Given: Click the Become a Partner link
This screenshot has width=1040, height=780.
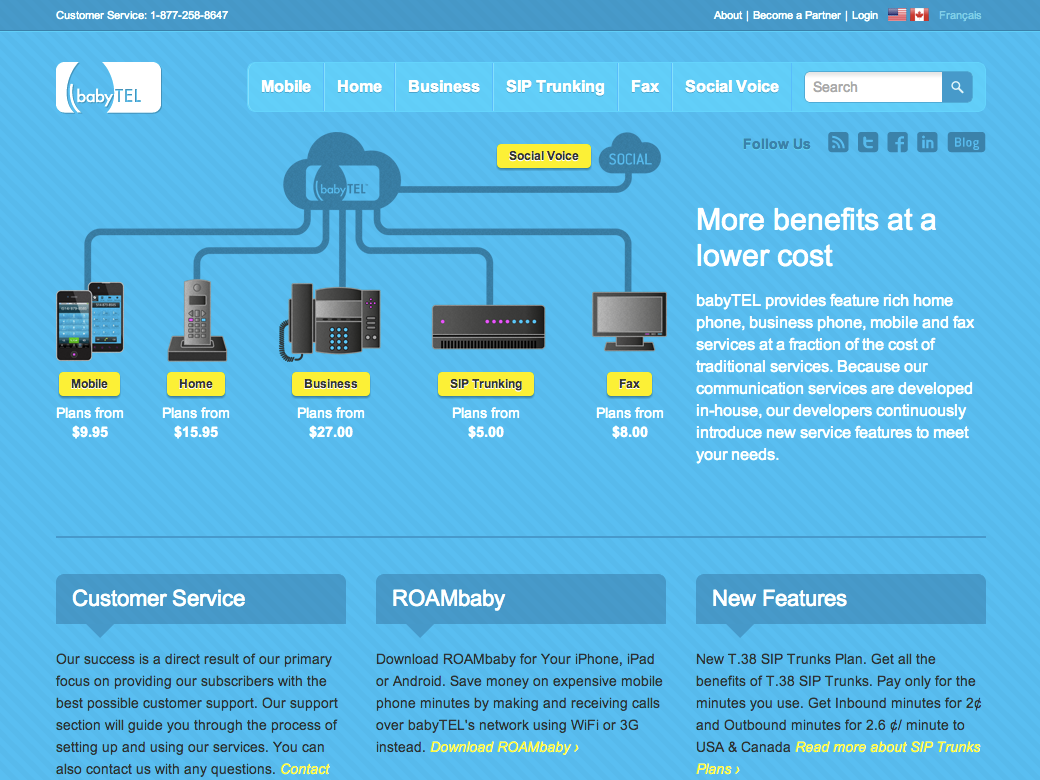Looking at the screenshot, I should tap(797, 15).
